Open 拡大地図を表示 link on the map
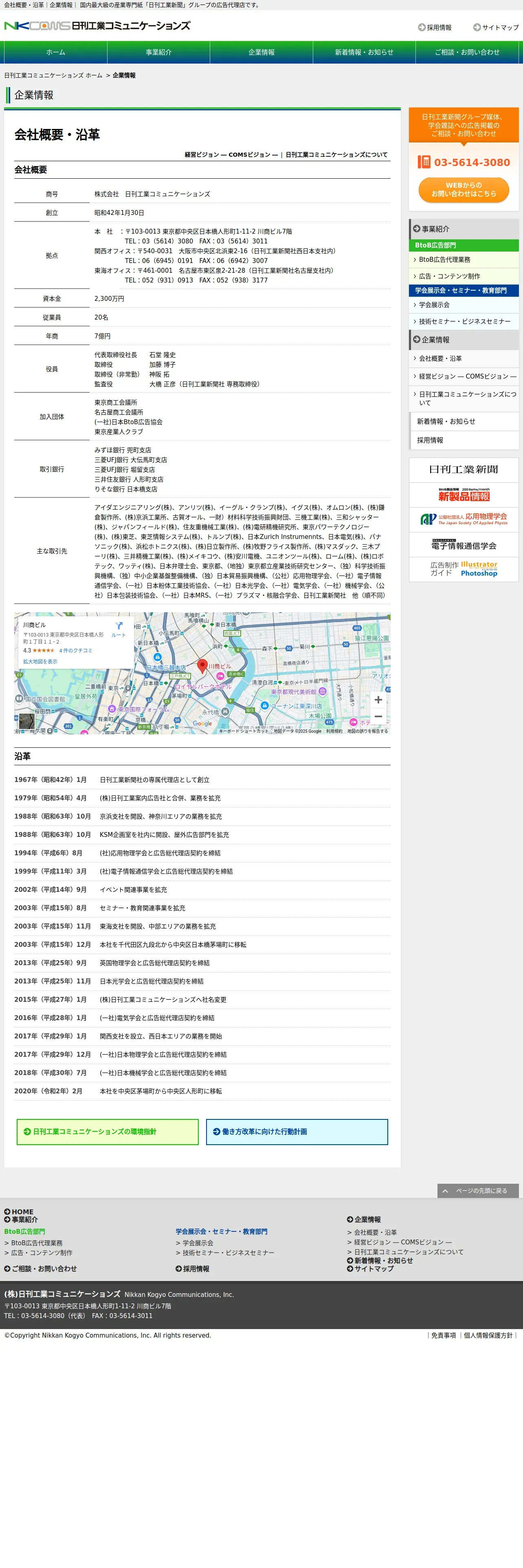This screenshot has width=523, height=1568. coord(40,661)
